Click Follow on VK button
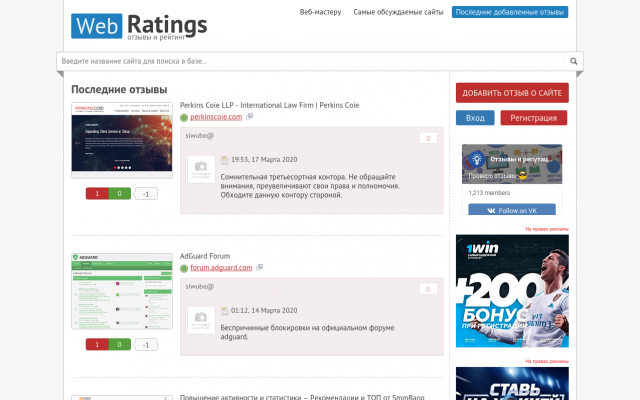This screenshot has width=640, height=400. click(x=512, y=210)
